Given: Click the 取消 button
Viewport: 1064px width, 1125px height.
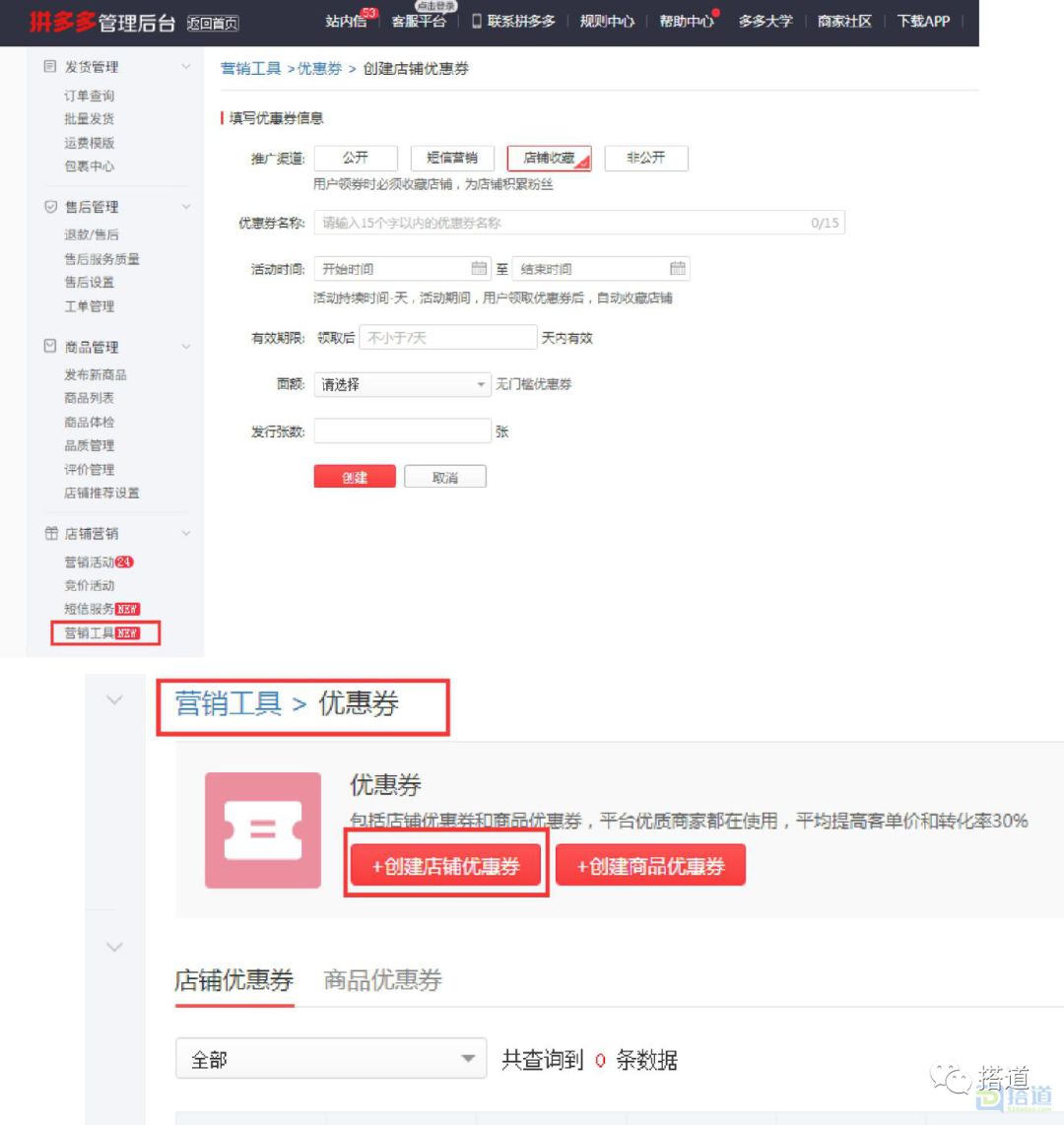Looking at the screenshot, I should 445,477.
